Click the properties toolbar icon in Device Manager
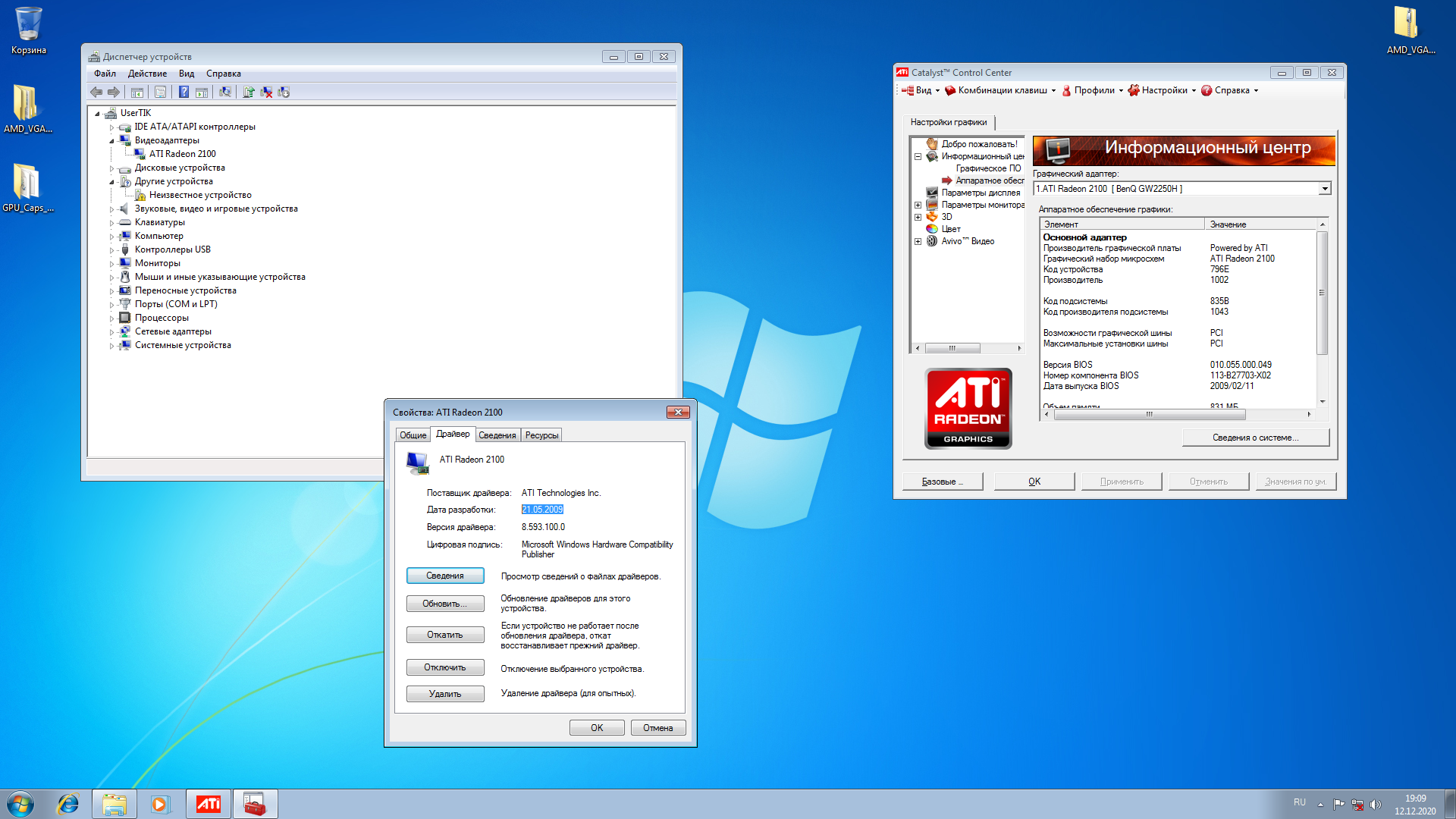This screenshot has height=819, width=1456. point(160,92)
